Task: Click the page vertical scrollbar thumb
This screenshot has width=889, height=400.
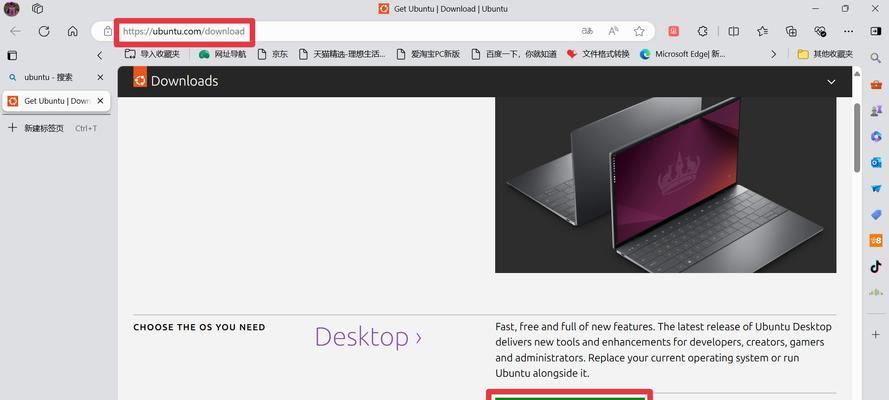Action: pyautogui.click(x=857, y=137)
